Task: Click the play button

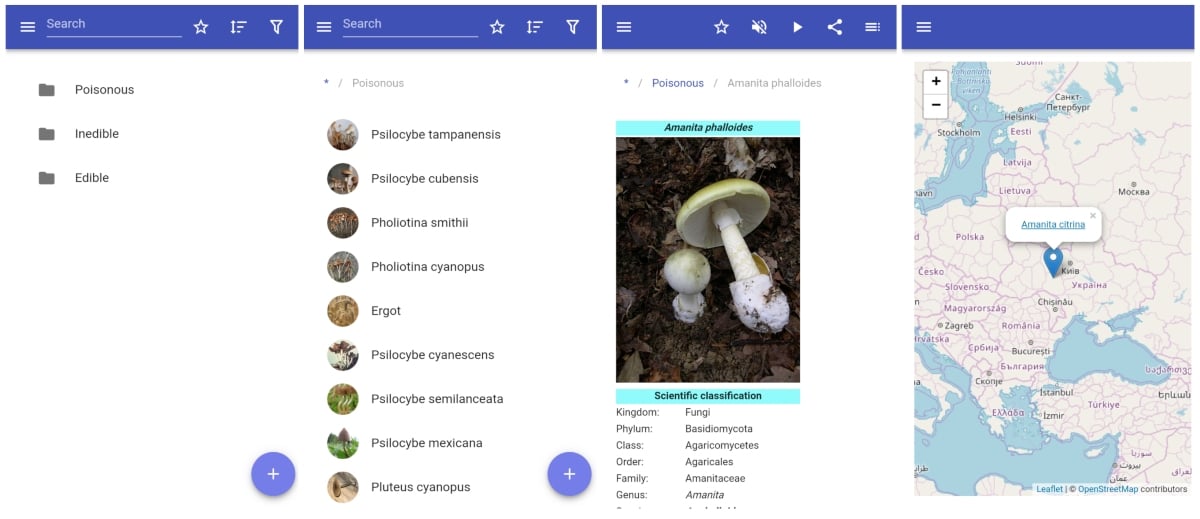Action: pyautogui.click(x=797, y=27)
